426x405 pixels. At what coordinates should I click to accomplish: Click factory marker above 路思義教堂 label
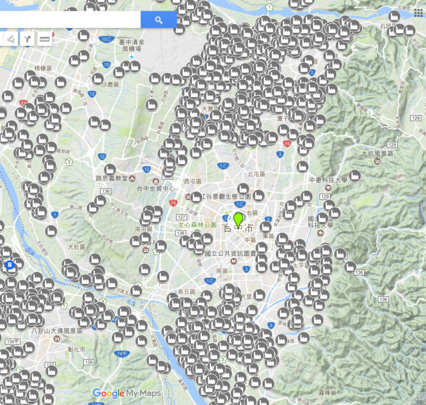pos(110,170)
